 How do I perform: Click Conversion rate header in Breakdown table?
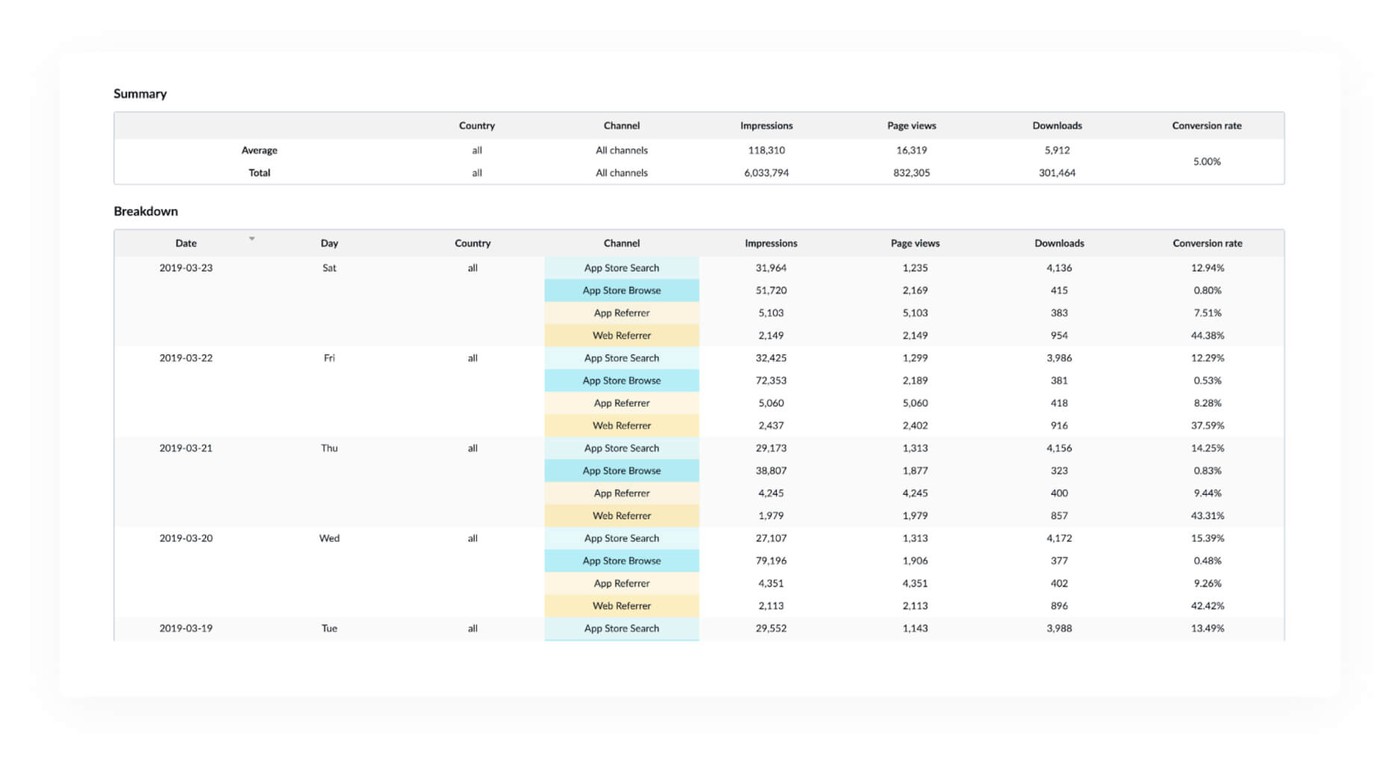(x=1207, y=243)
